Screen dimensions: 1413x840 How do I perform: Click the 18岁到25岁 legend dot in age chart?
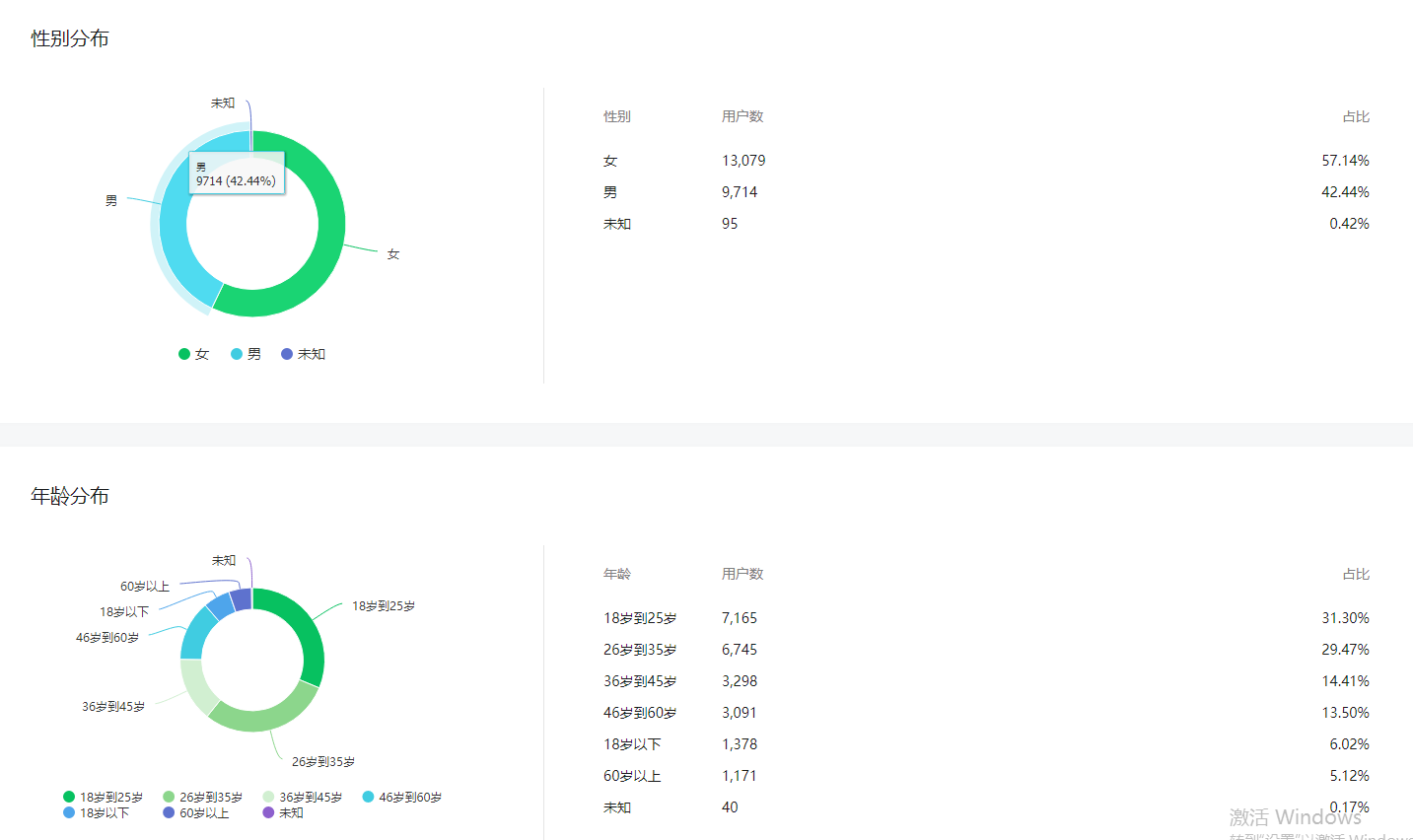tap(69, 797)
